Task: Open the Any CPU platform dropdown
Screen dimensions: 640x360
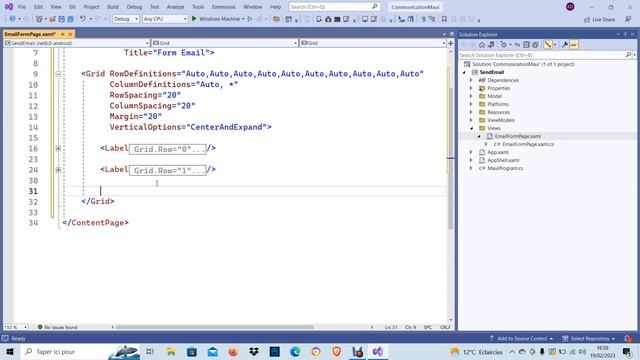Action: tap(165, 19)
